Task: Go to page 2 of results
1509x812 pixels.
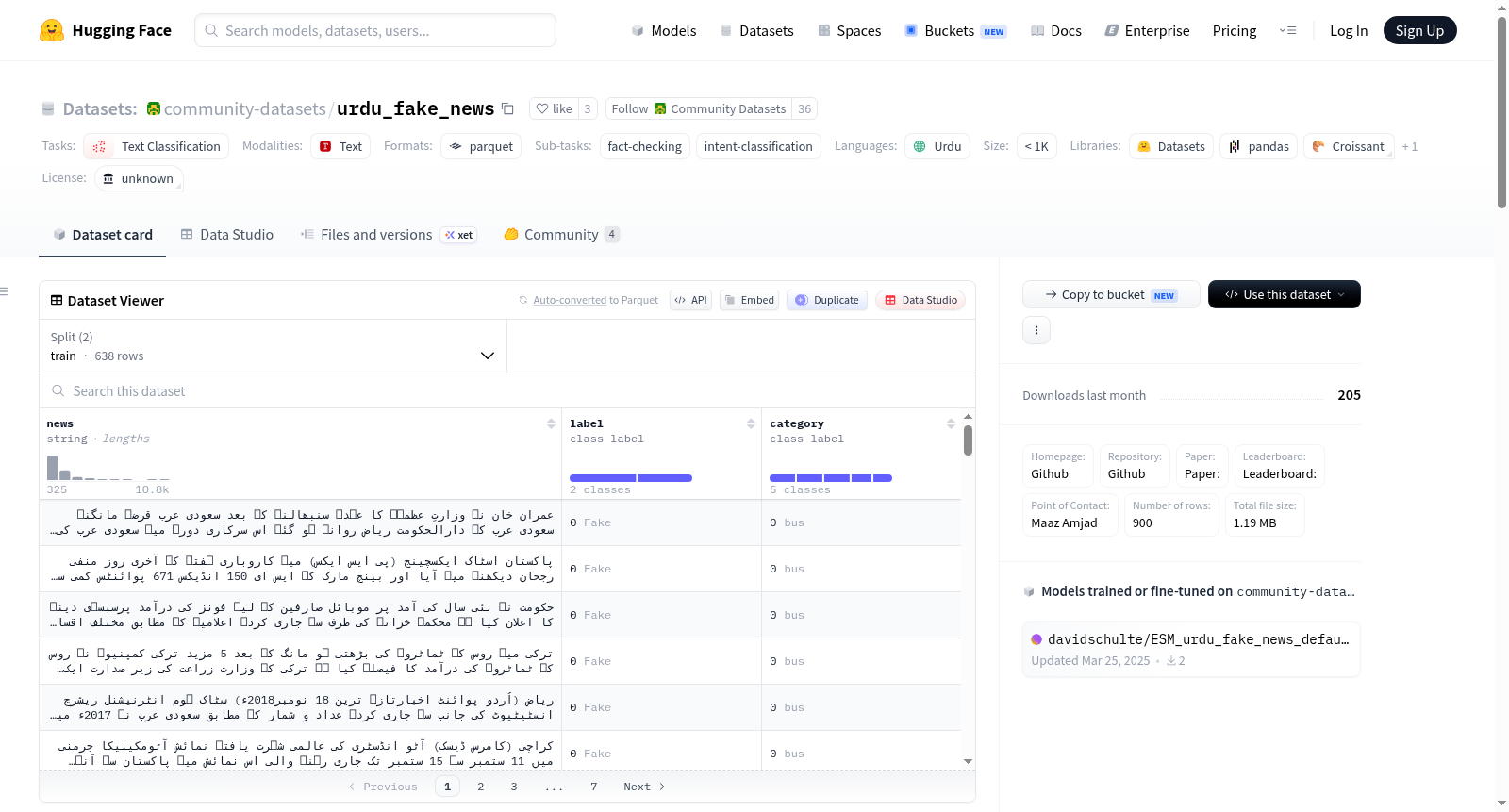Action: [x=481, y=787]
